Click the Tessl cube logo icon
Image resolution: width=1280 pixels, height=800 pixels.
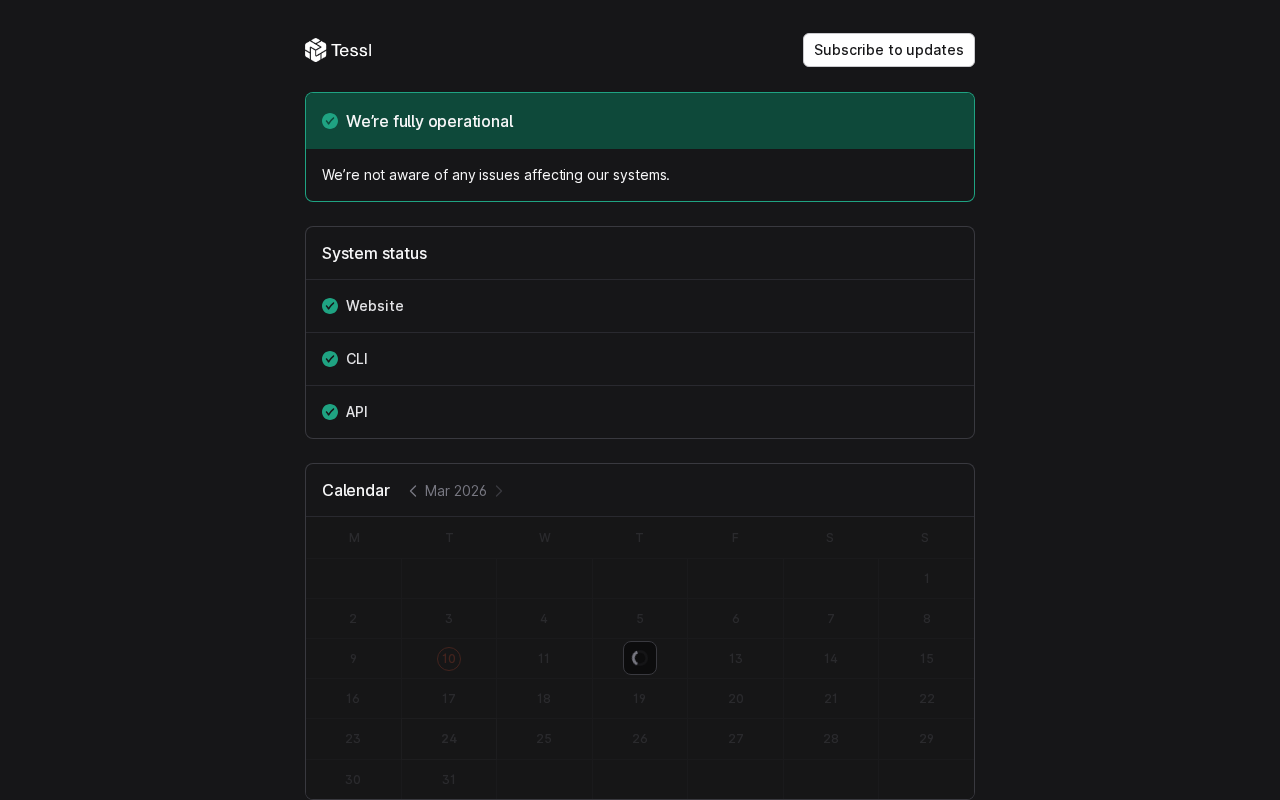coord(316,50)
